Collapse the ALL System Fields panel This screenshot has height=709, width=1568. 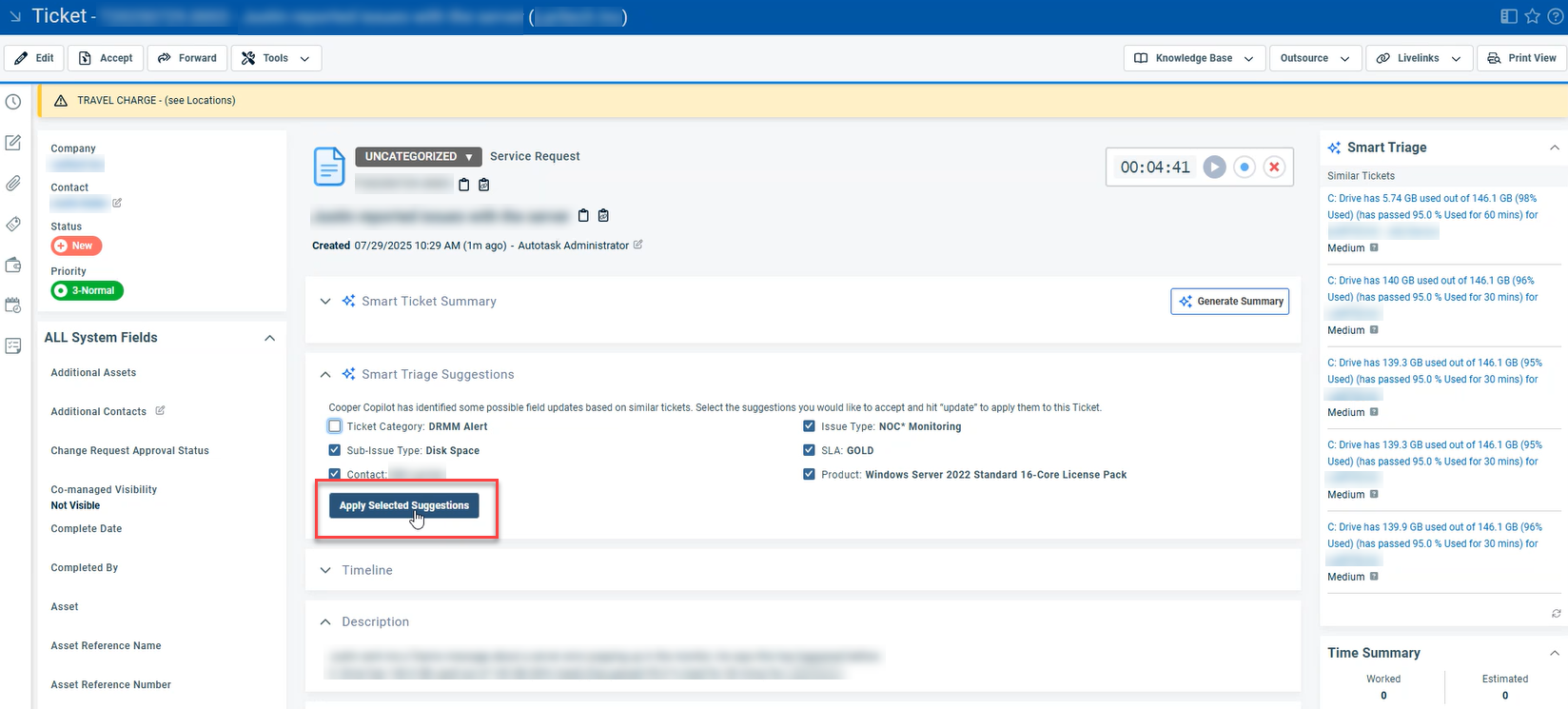point(269,338)
